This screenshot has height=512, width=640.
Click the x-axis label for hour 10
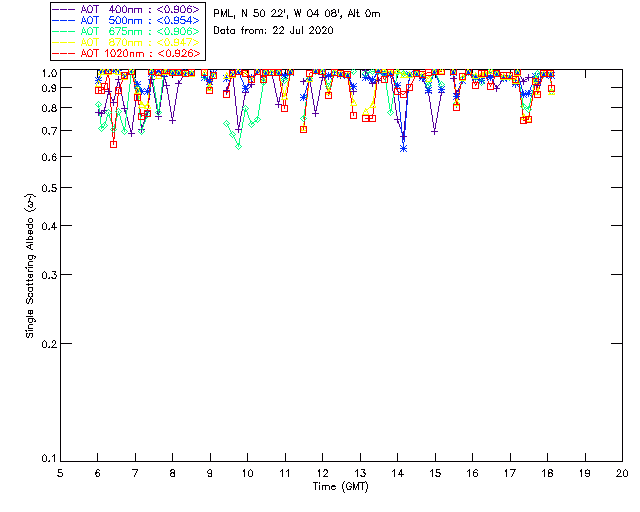coord(247,473)
